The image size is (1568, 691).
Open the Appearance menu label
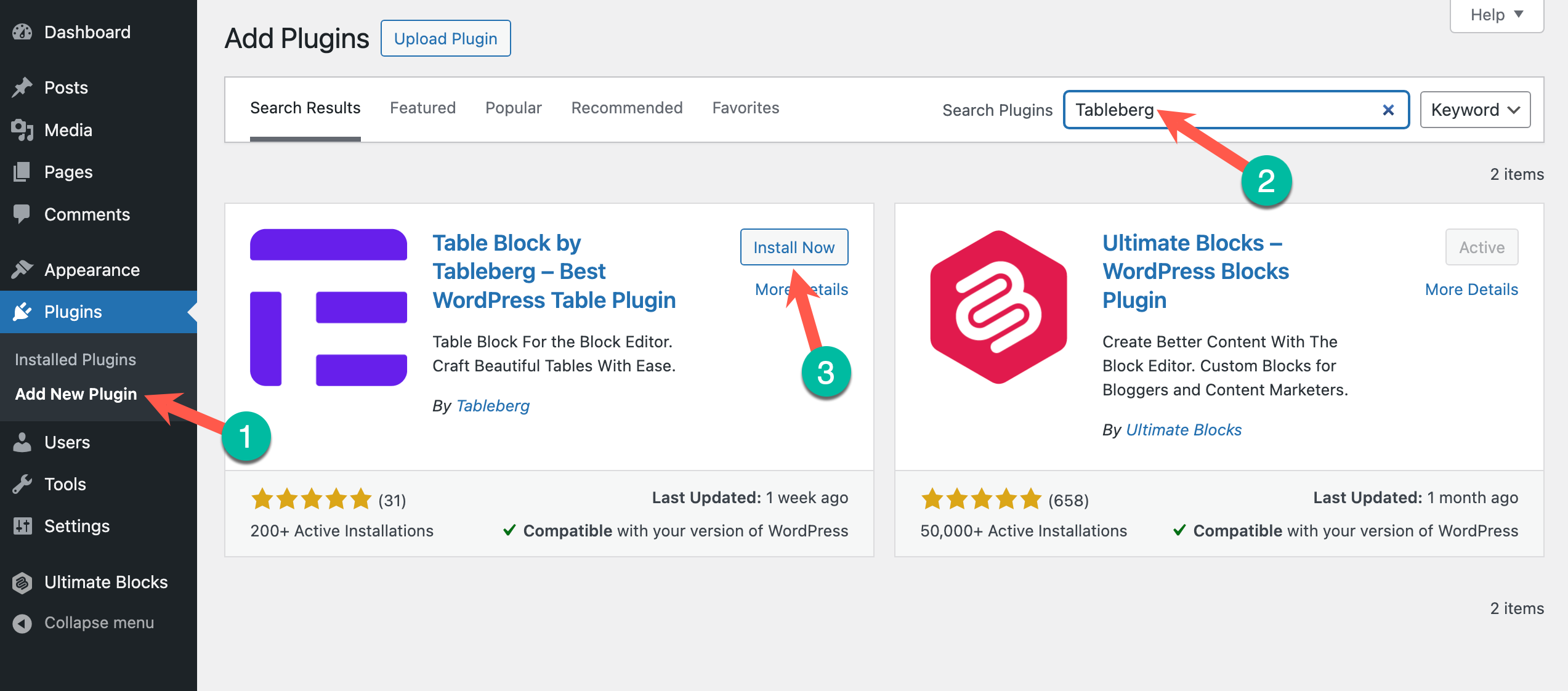92,270
